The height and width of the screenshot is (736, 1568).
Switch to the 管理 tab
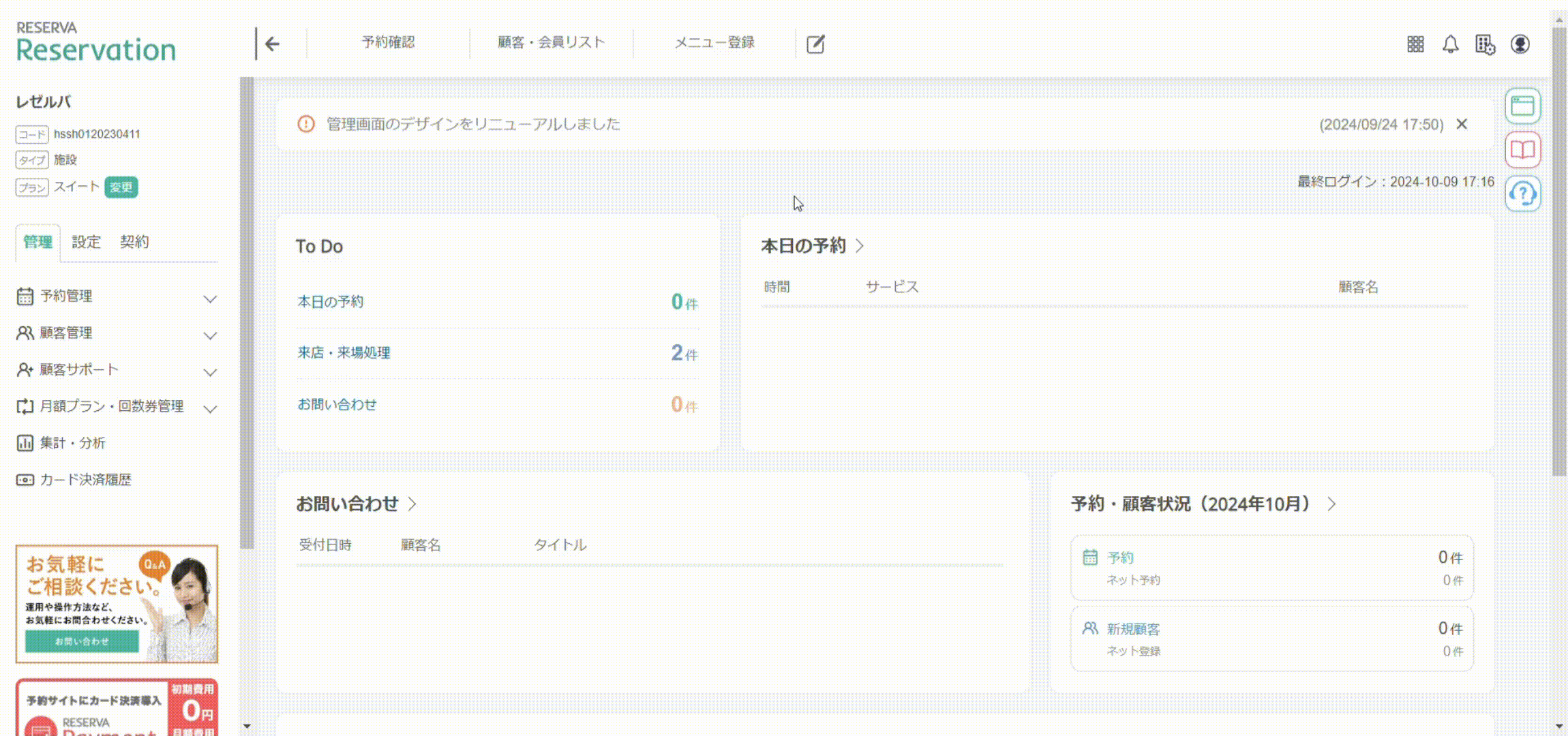point(37,242)
